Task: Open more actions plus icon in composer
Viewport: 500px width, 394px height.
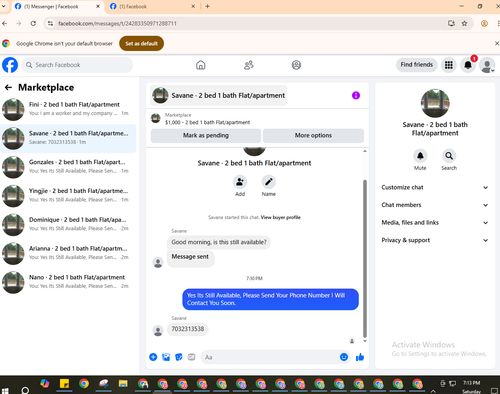Action: [153, 357]
